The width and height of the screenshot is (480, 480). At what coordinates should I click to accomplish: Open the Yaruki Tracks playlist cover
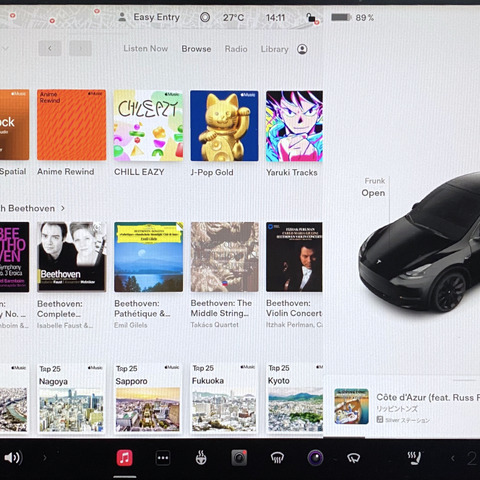pos(294,126)
